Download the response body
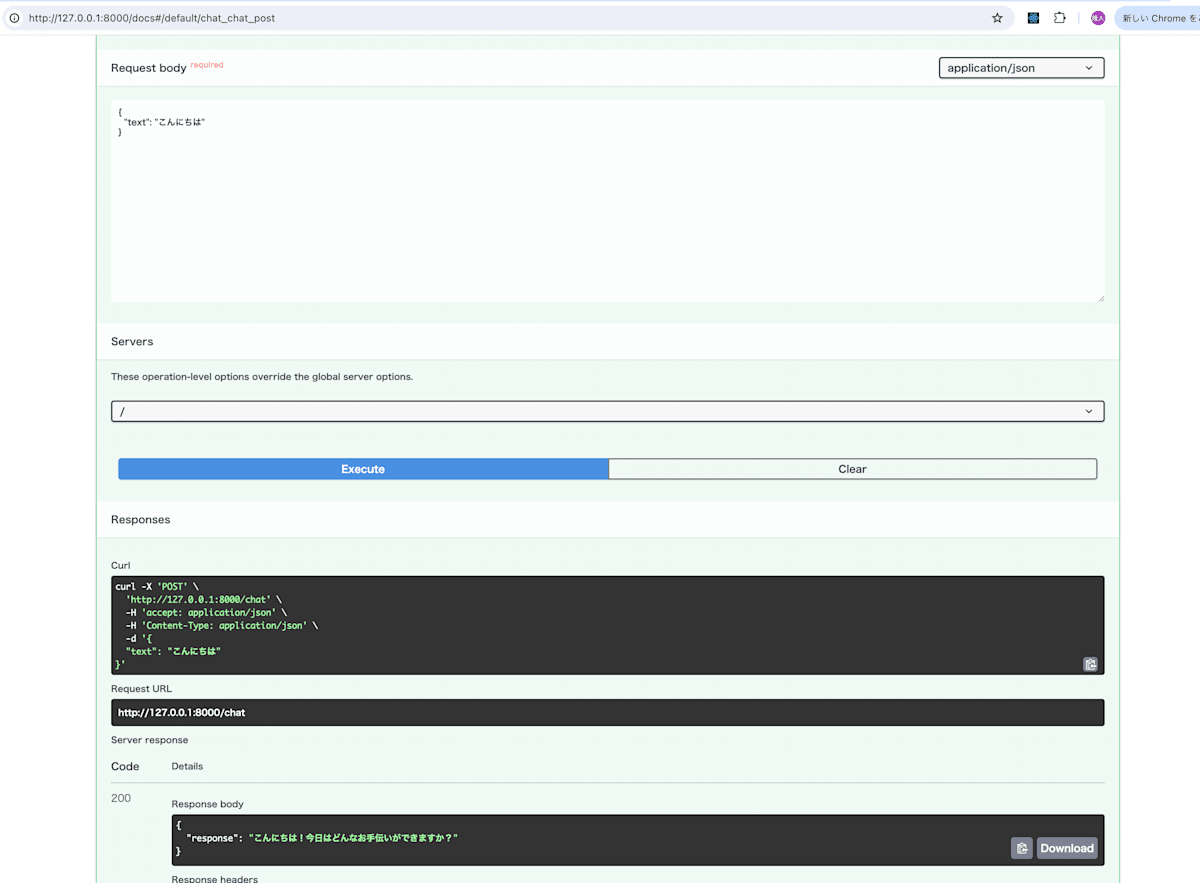This screenshot has height=883, width=1200. point(1067,848)
